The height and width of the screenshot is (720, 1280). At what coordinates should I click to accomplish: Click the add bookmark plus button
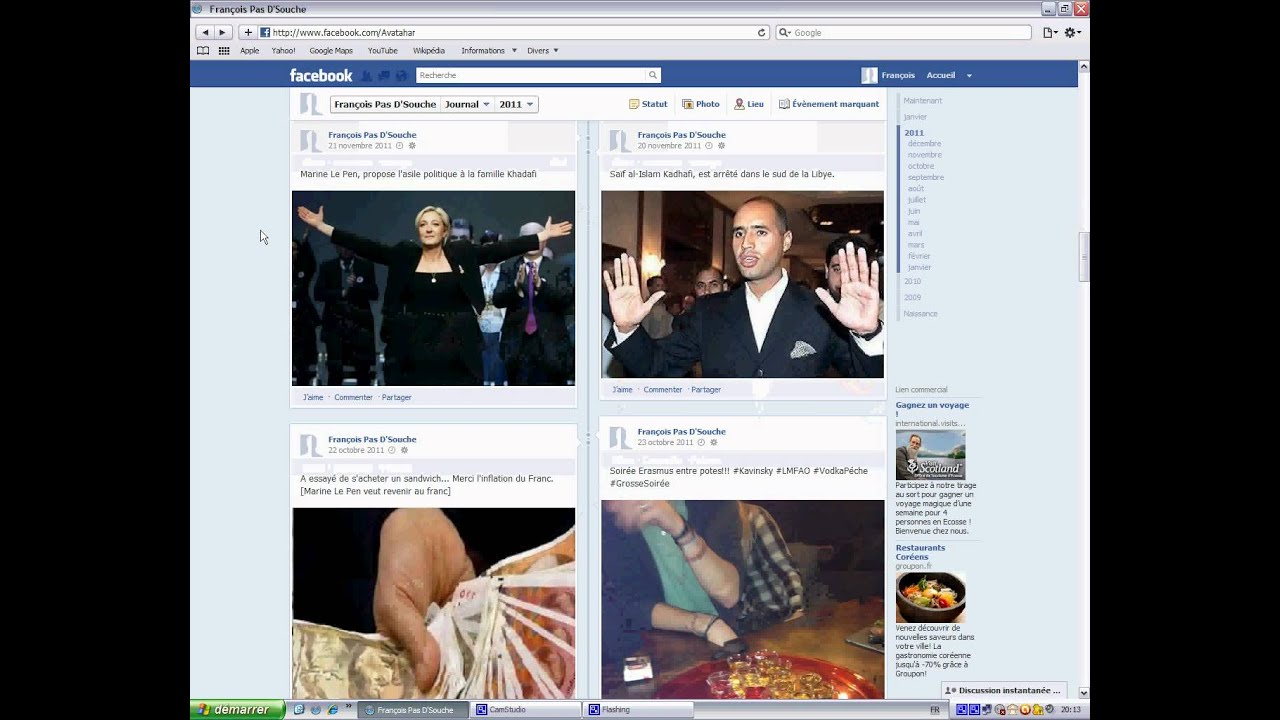click(248, 33)
